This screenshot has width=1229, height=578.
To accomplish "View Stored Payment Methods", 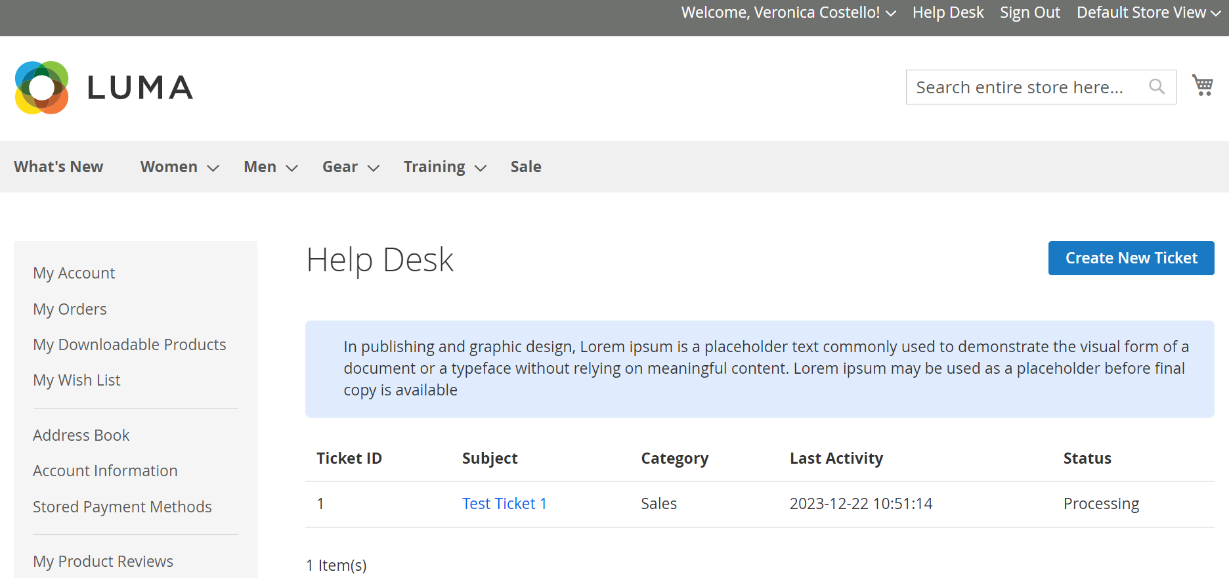I will tap(122, 506).
